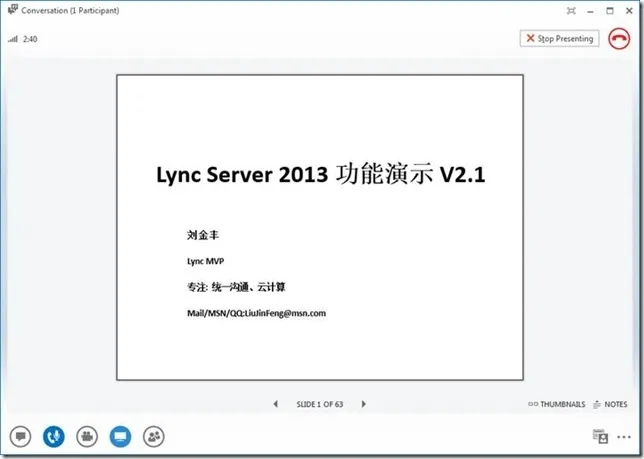Click presenter name 刘金丰 on slide
644x459 pixels.
coord(203,235)
